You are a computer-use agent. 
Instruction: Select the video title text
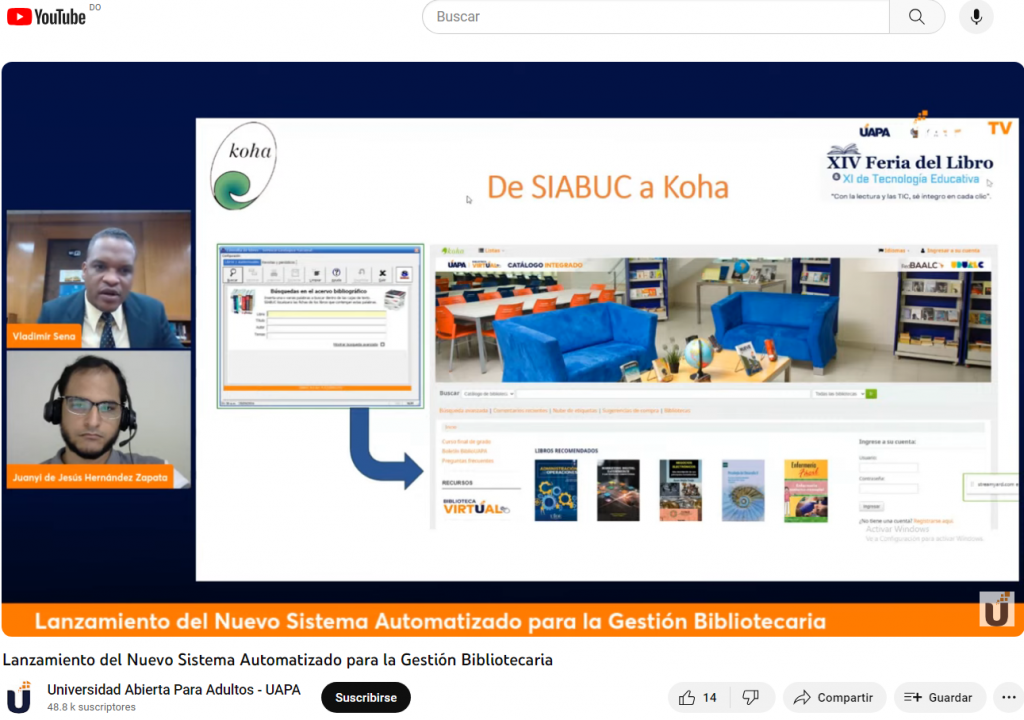(278, 659)
